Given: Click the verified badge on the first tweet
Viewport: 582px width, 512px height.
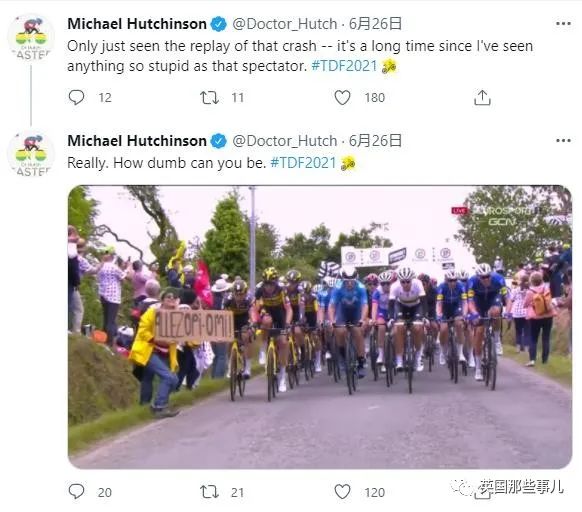Looking at the screenshot, I should (219, 24).
